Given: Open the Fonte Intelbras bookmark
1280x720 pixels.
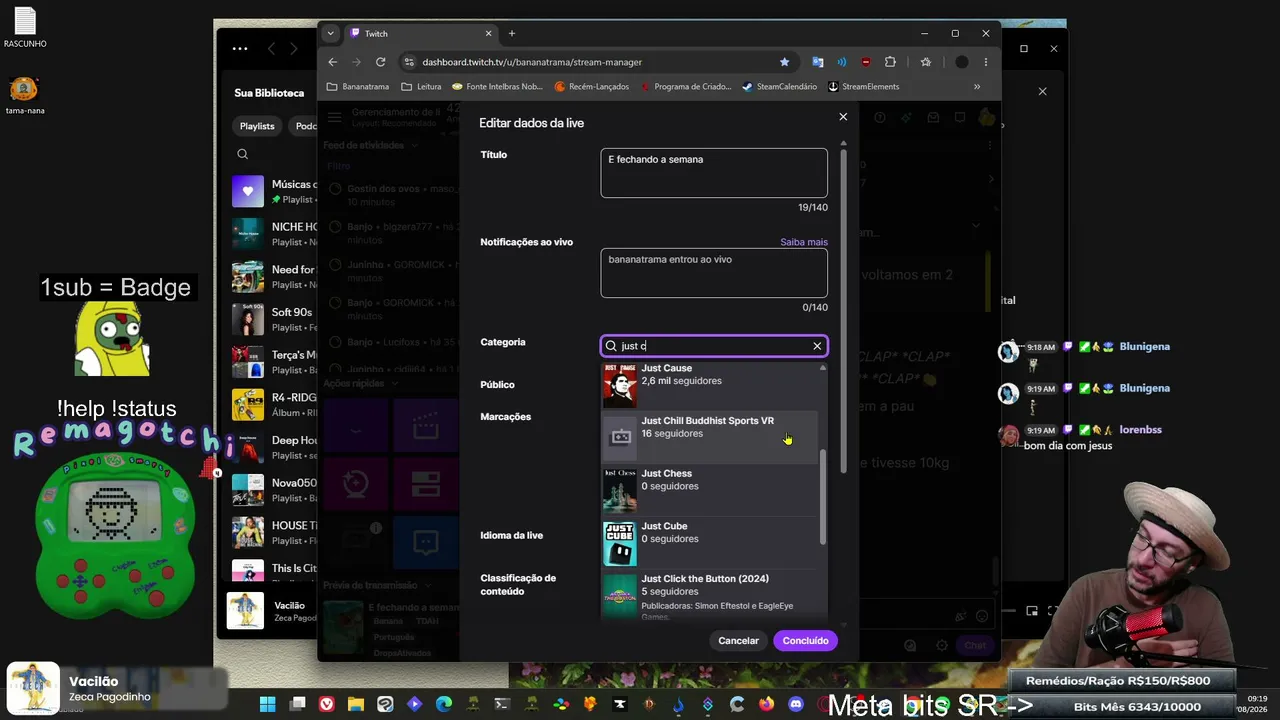Looking at the screenshot, I should (497, 87).
